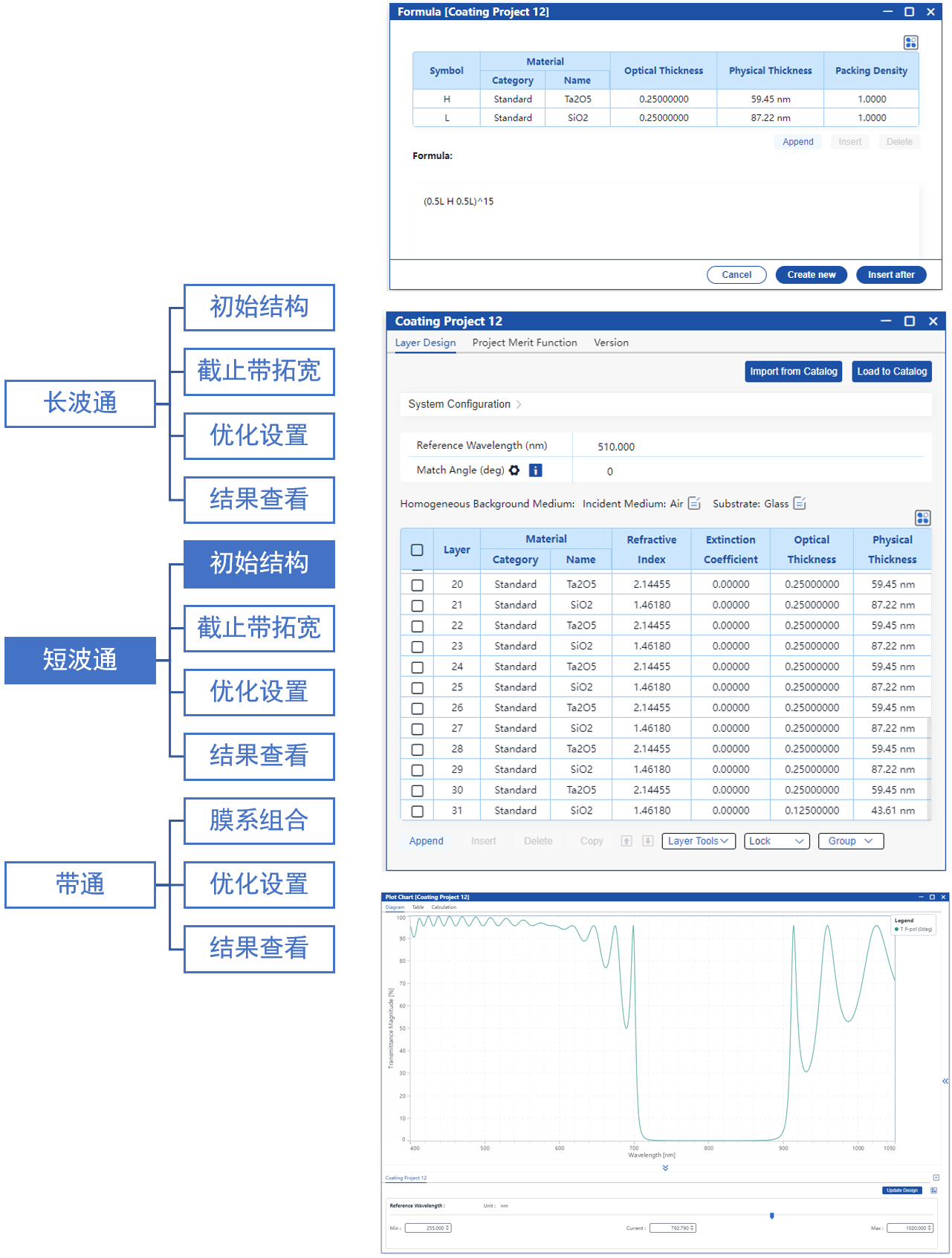Collapse plot using double-down chevron icon
This screenshot has width=952, height=1258.
[x=665, y=1168]
